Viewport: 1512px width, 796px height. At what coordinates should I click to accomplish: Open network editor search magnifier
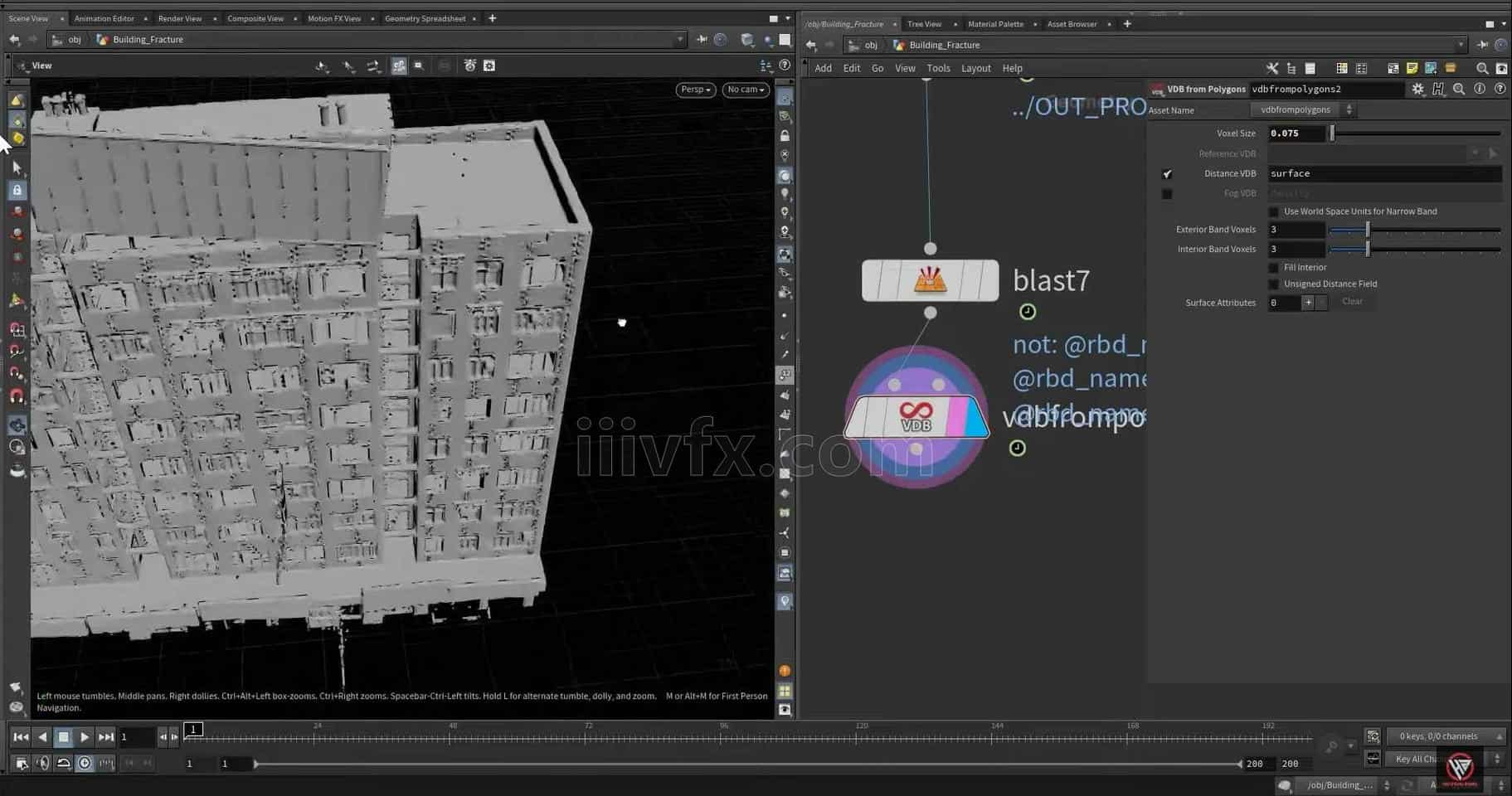click(x=1482, y=68)
